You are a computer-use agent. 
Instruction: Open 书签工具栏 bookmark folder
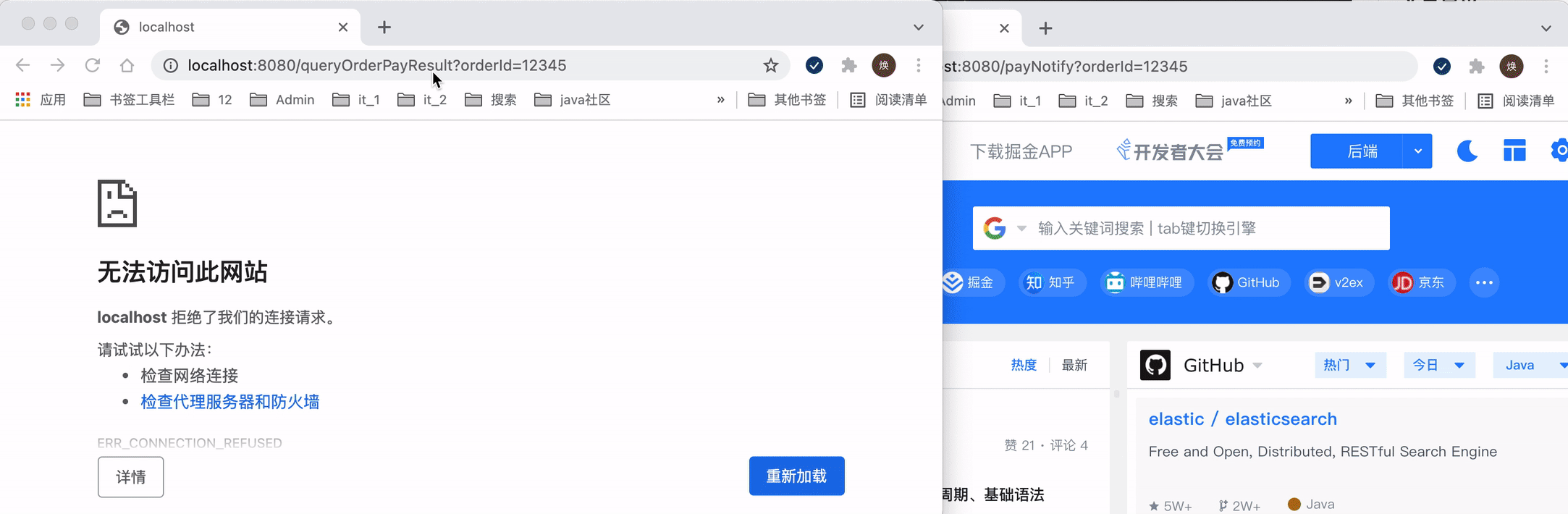click(129, 100)
